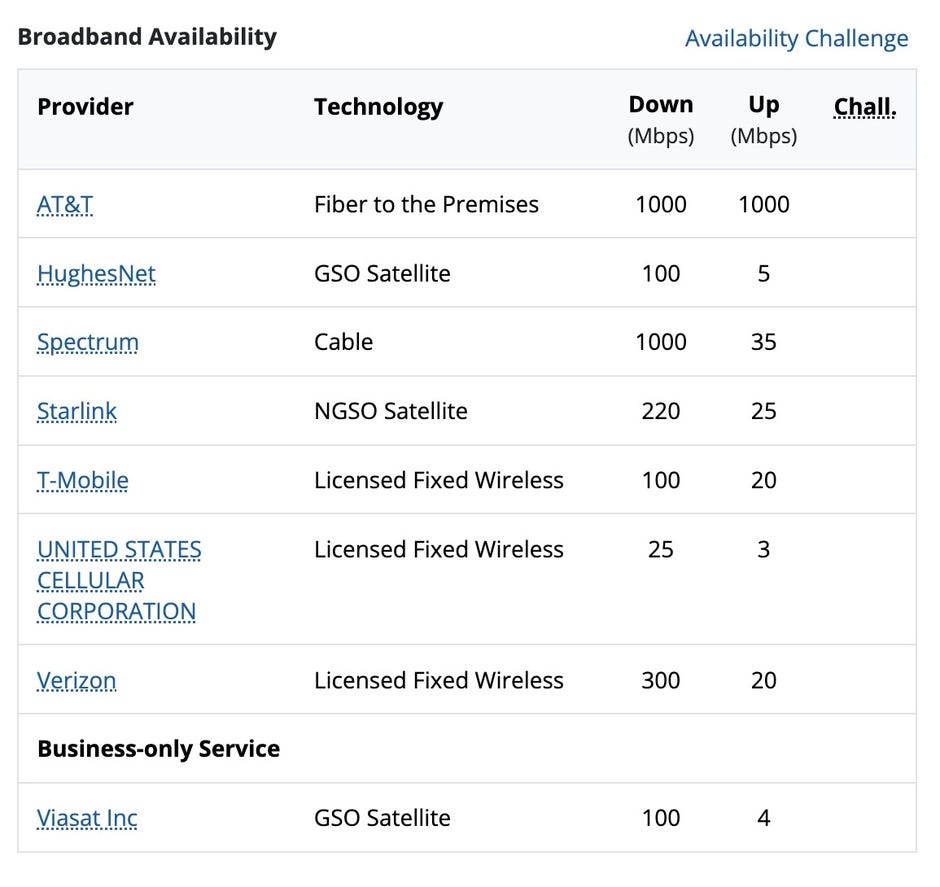Viewport: 940px width, 887px height.
Task: Select the Spectrum provider link
Action: [x=88, y=342]
